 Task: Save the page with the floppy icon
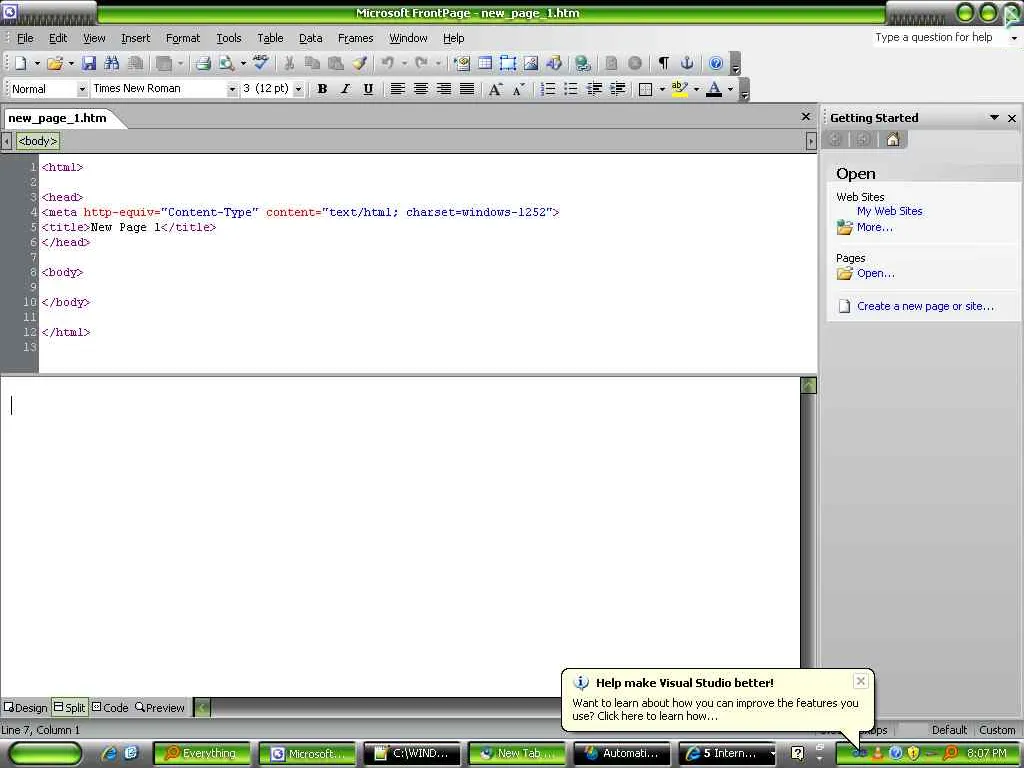89,63
